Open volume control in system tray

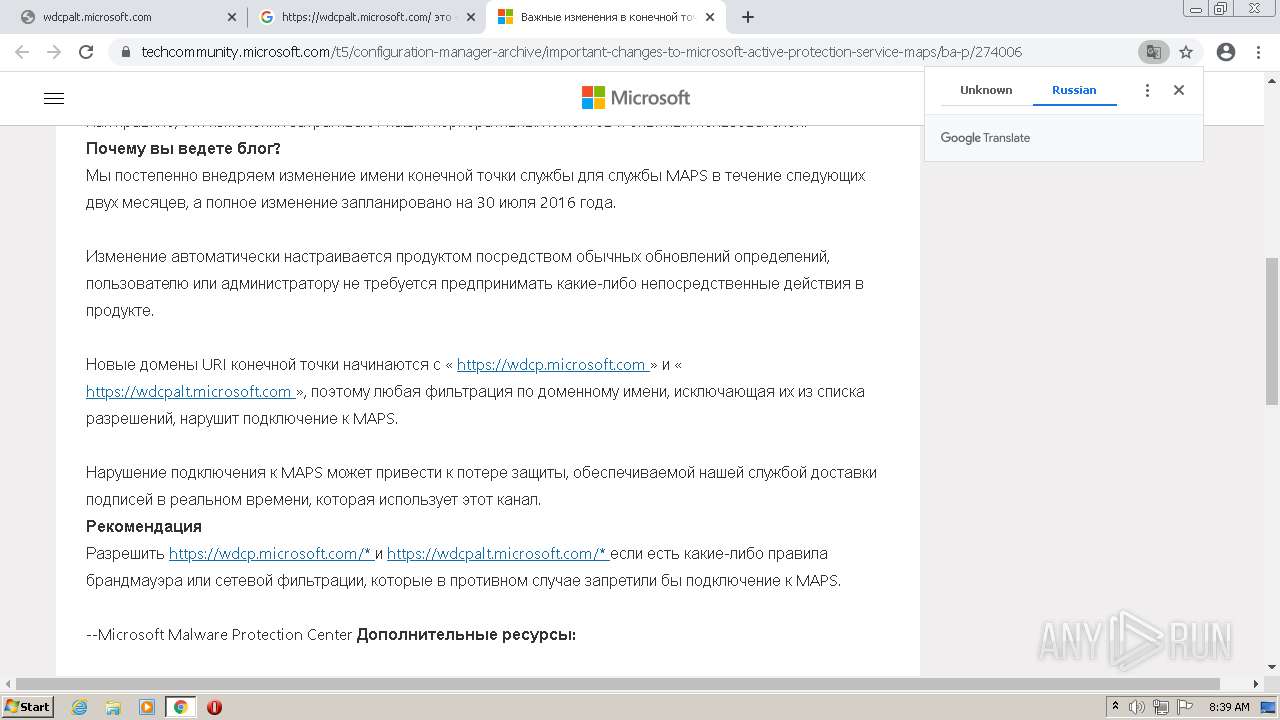[1138, 707]
